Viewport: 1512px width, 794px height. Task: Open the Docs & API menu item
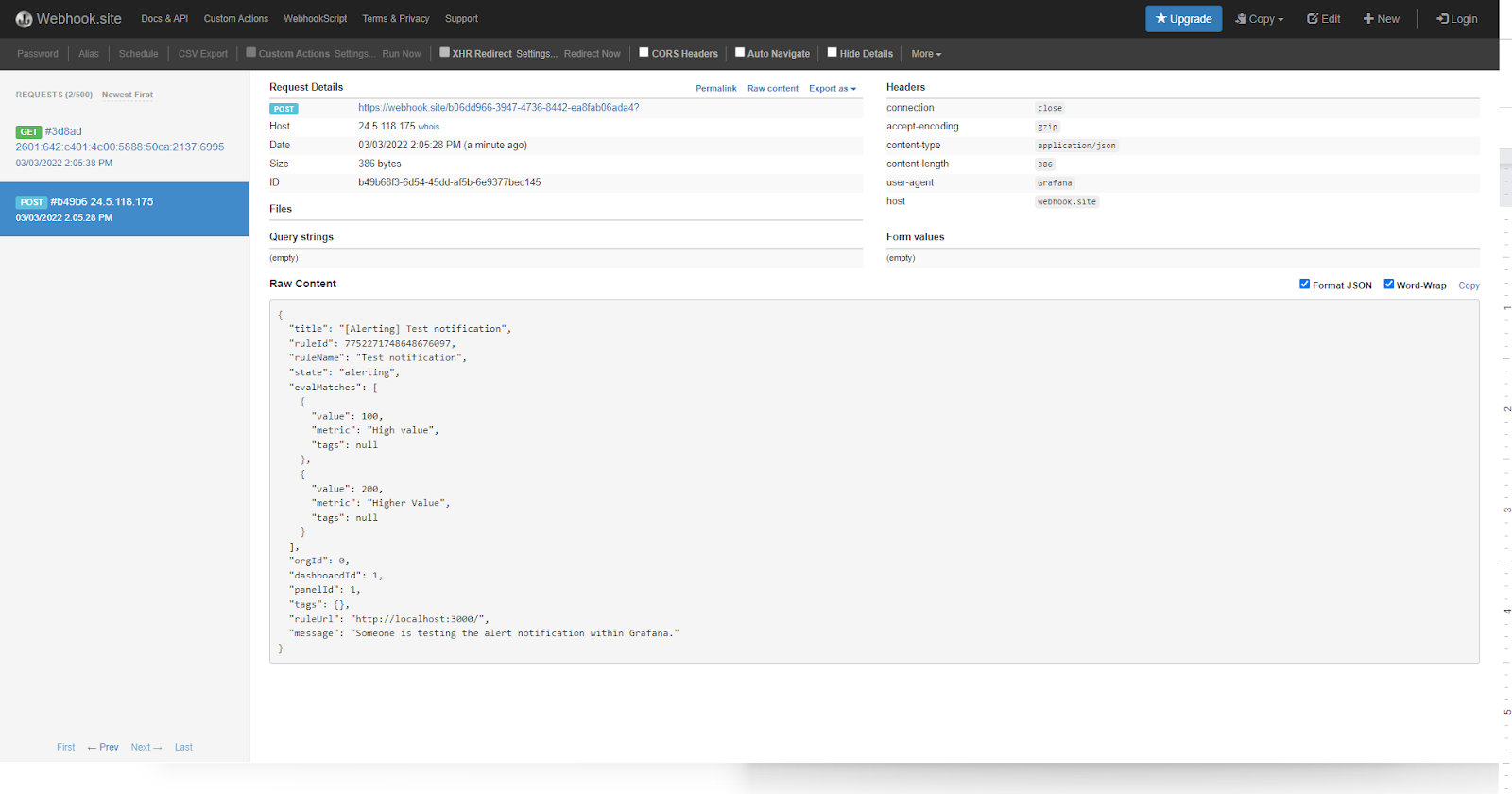click(x=164, y=19)
